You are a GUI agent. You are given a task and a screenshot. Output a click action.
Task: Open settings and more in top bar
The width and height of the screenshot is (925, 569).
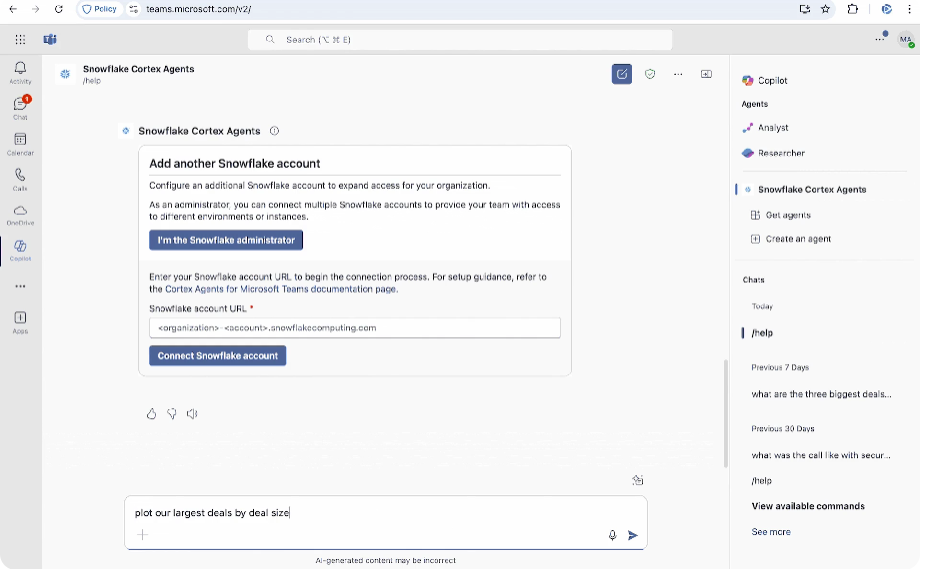pos(880,40)
